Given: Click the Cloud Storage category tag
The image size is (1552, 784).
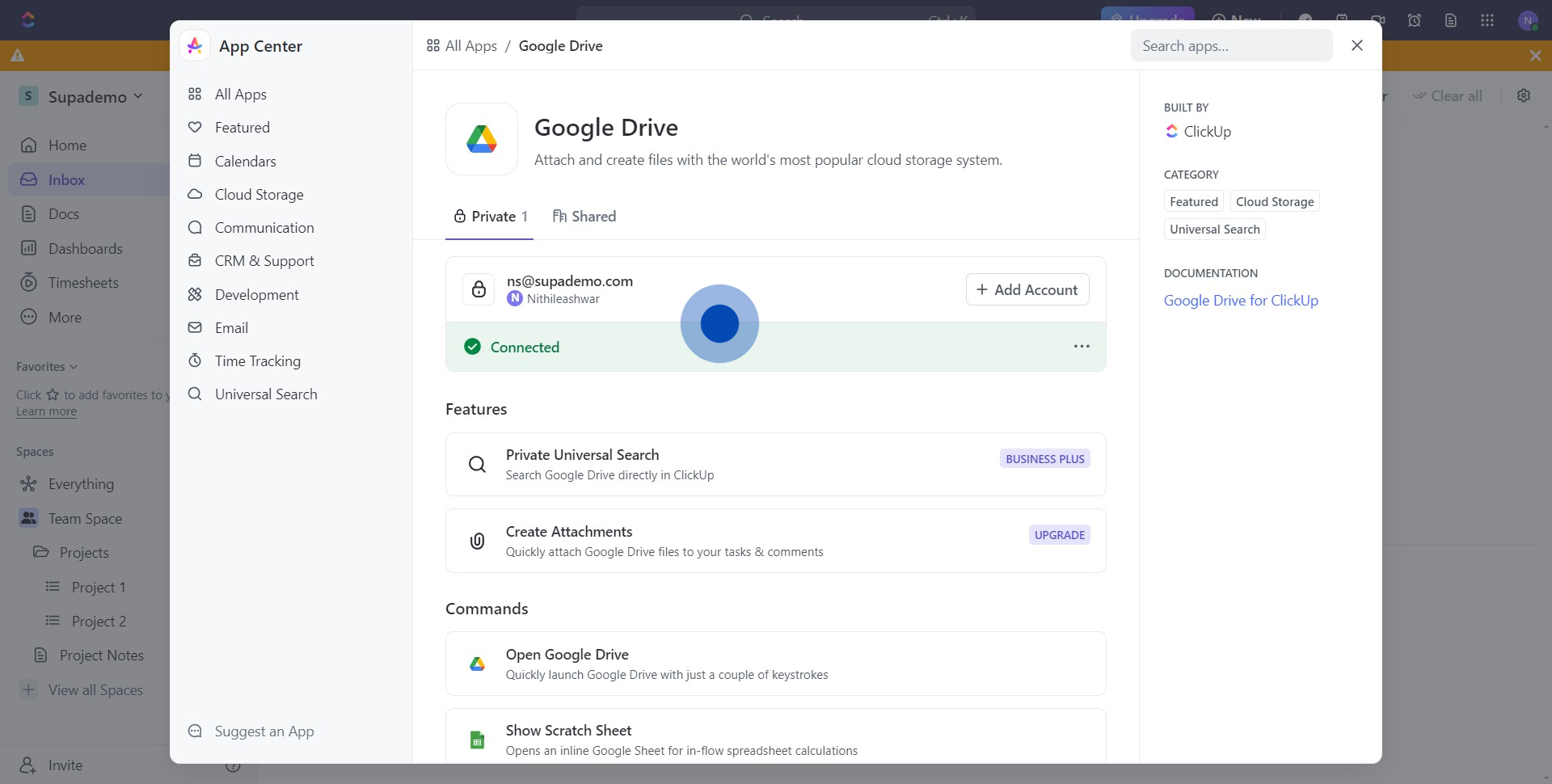Looking at the screenshot, I should [1275, 202].
